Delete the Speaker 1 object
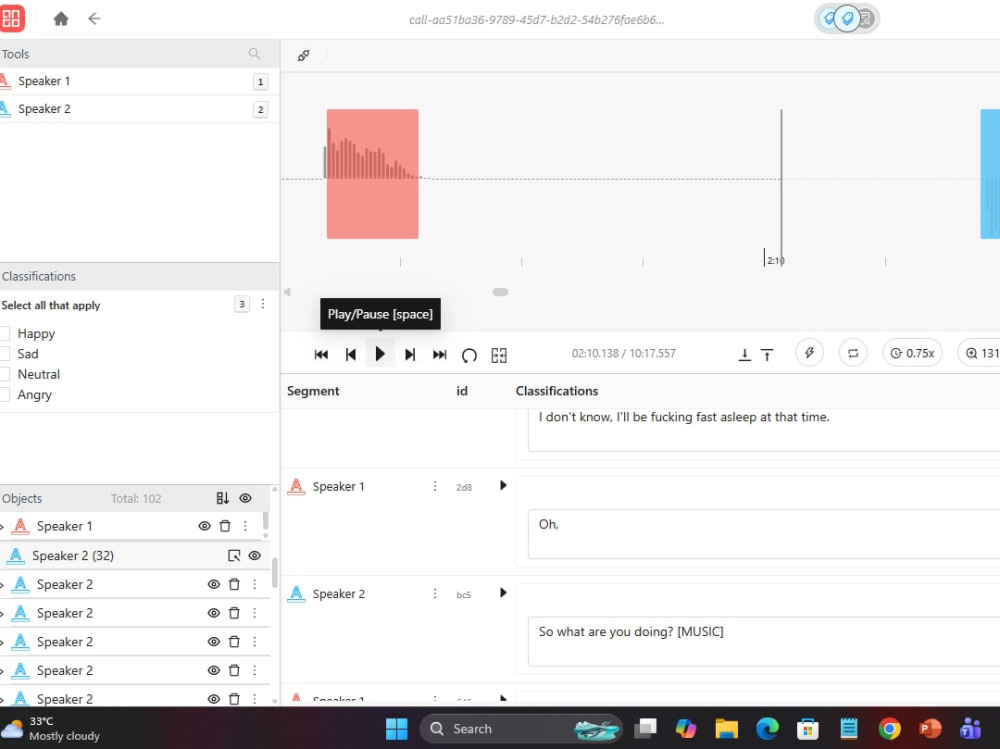Image resolution: width=1000 pixels, height=749 pixels. pos(225,526)
